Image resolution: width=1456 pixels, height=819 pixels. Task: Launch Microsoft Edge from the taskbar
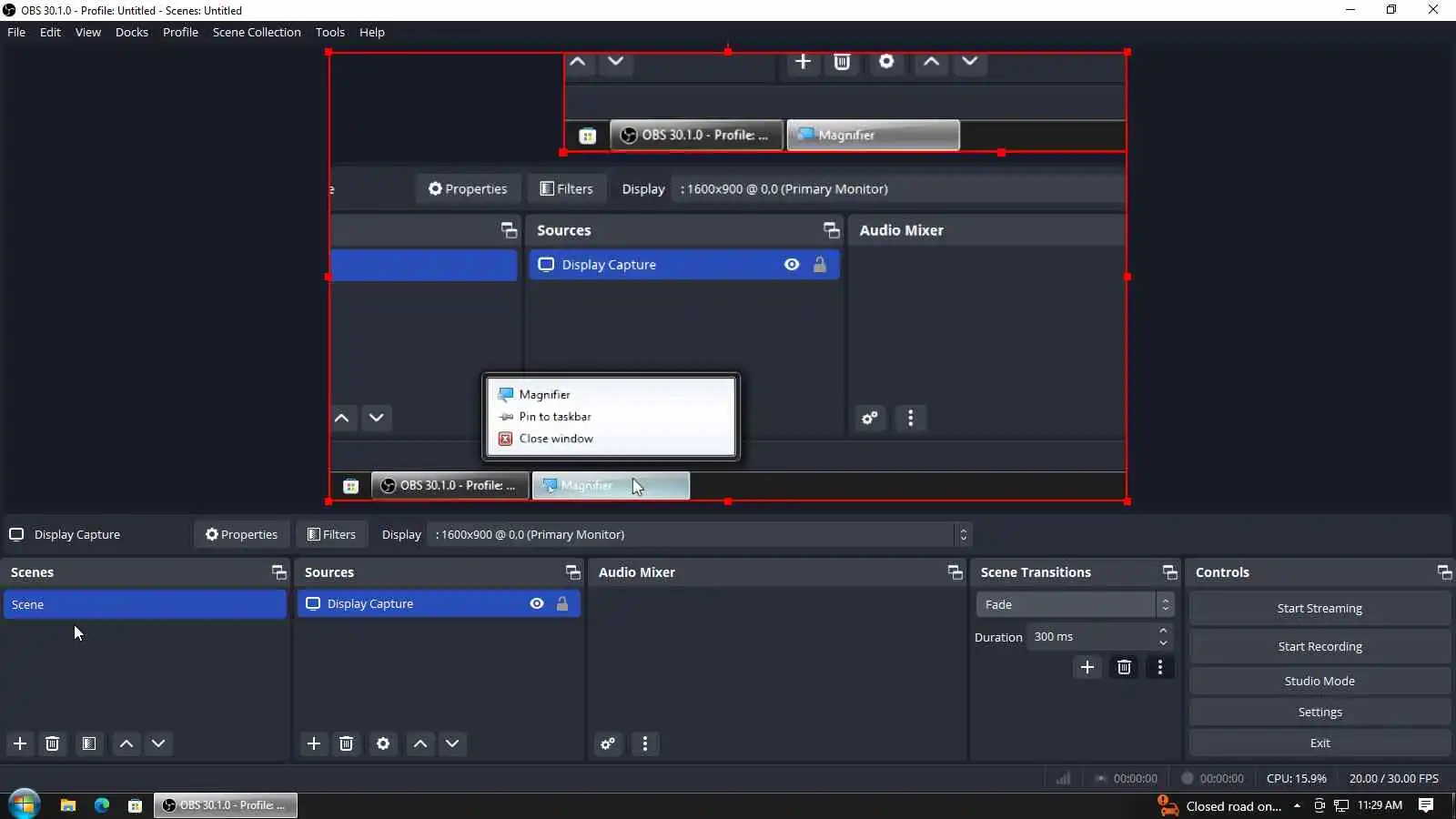(x=102, y=805)
